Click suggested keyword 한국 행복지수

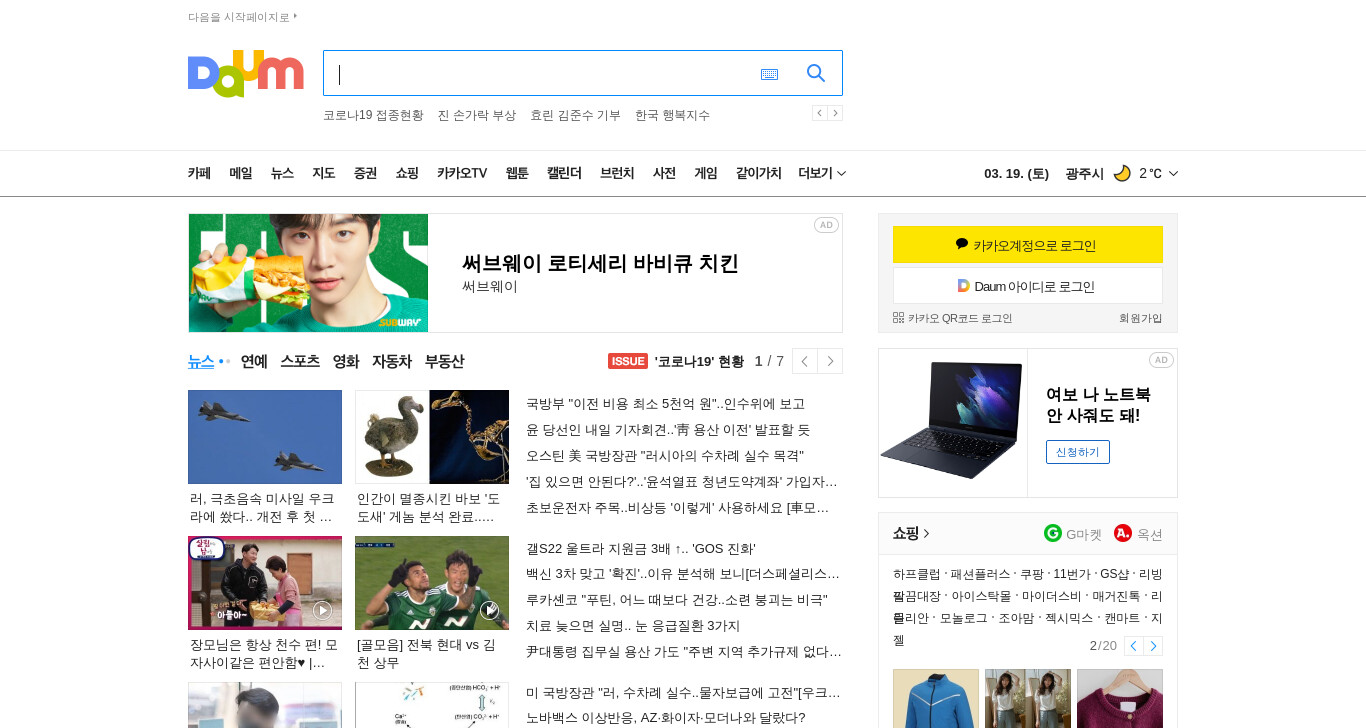672,115
